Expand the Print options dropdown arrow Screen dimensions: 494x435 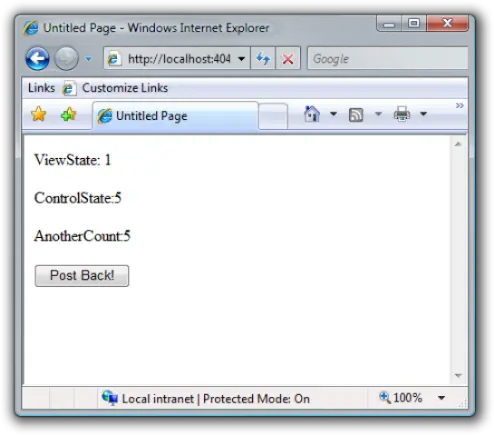[423, 114]
